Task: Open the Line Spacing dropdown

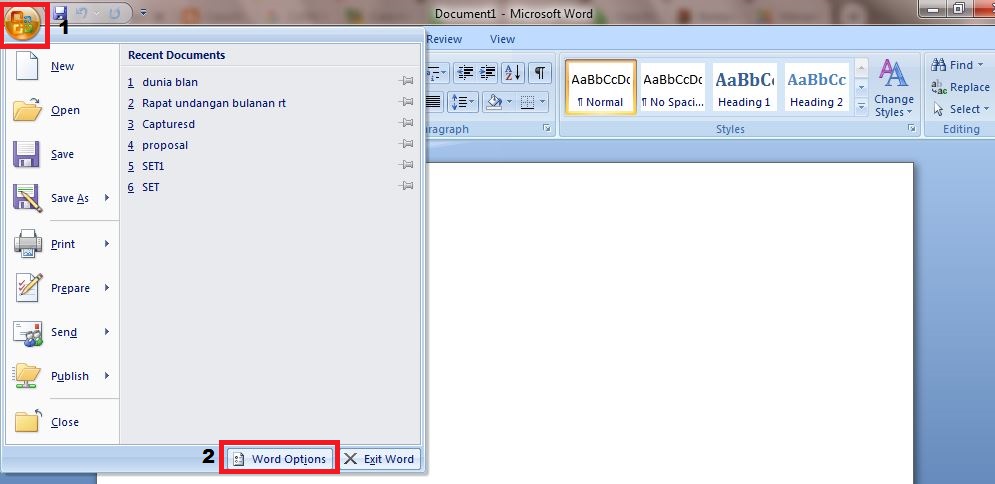Action: coord(463,101)
